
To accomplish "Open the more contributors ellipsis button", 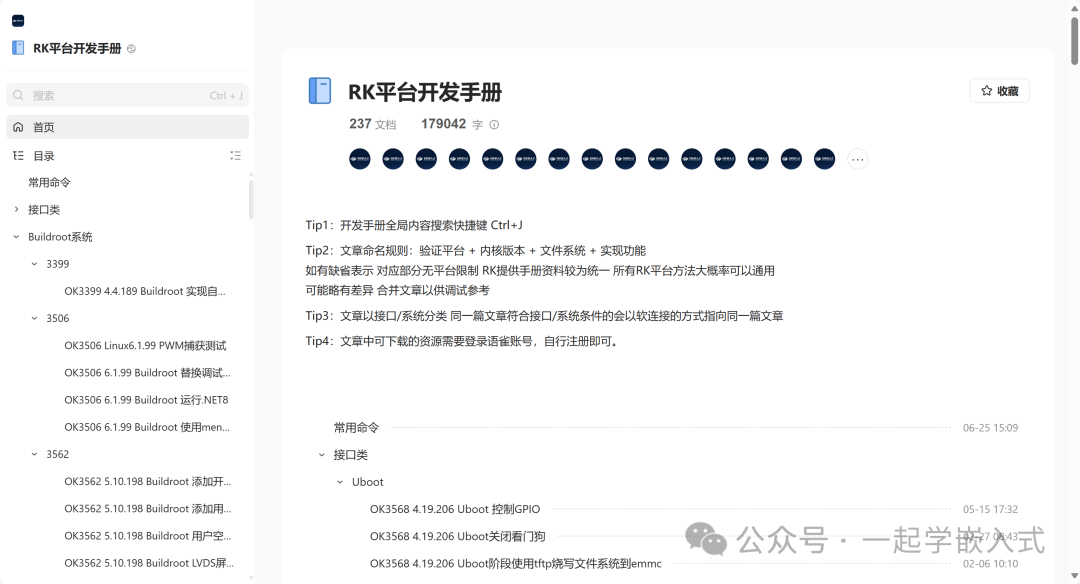I will 857,159.
